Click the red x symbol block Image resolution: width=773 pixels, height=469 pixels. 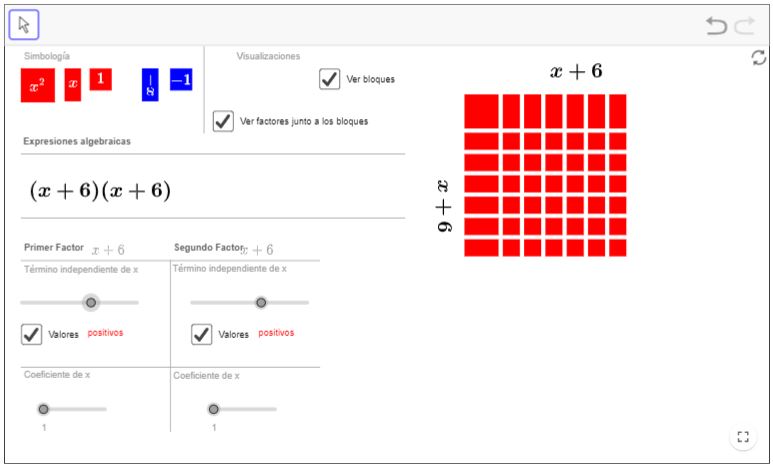click(x=72, y=85)
